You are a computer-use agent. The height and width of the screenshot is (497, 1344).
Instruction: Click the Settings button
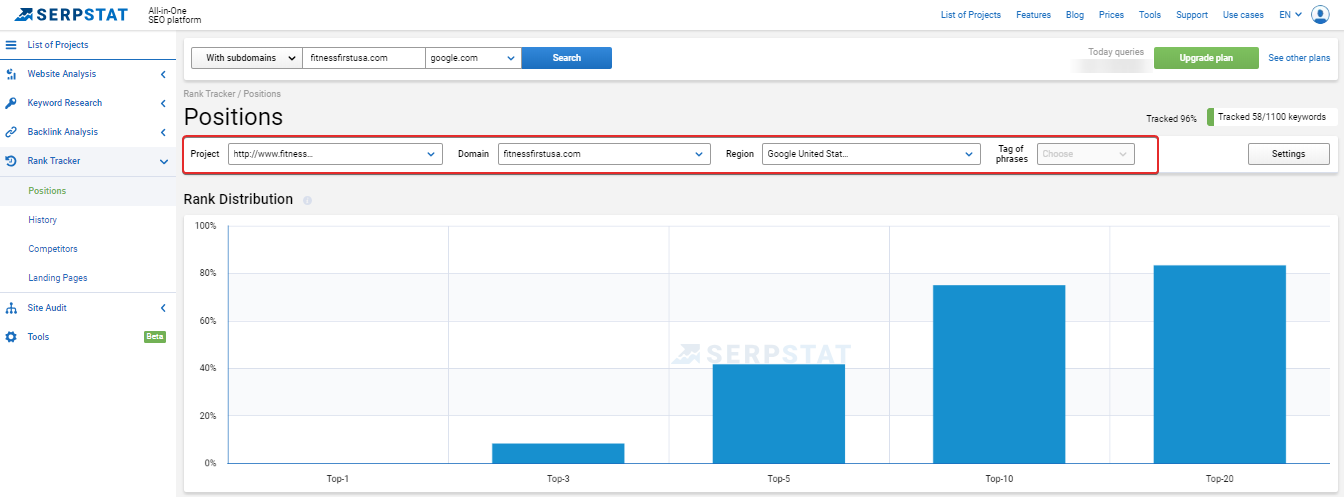(1289, 154)
